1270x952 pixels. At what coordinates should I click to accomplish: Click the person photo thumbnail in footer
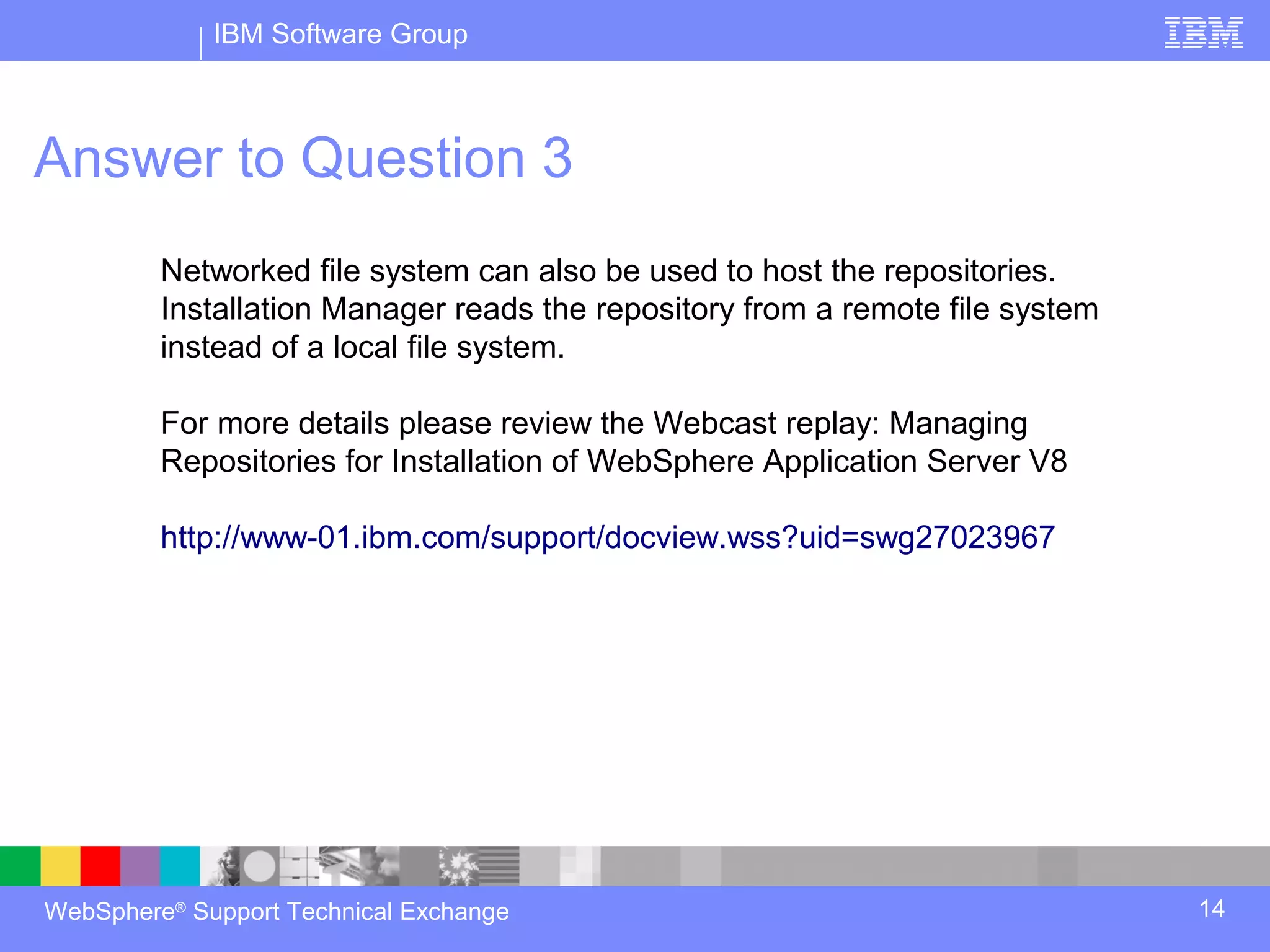click(x=220, y=866)
